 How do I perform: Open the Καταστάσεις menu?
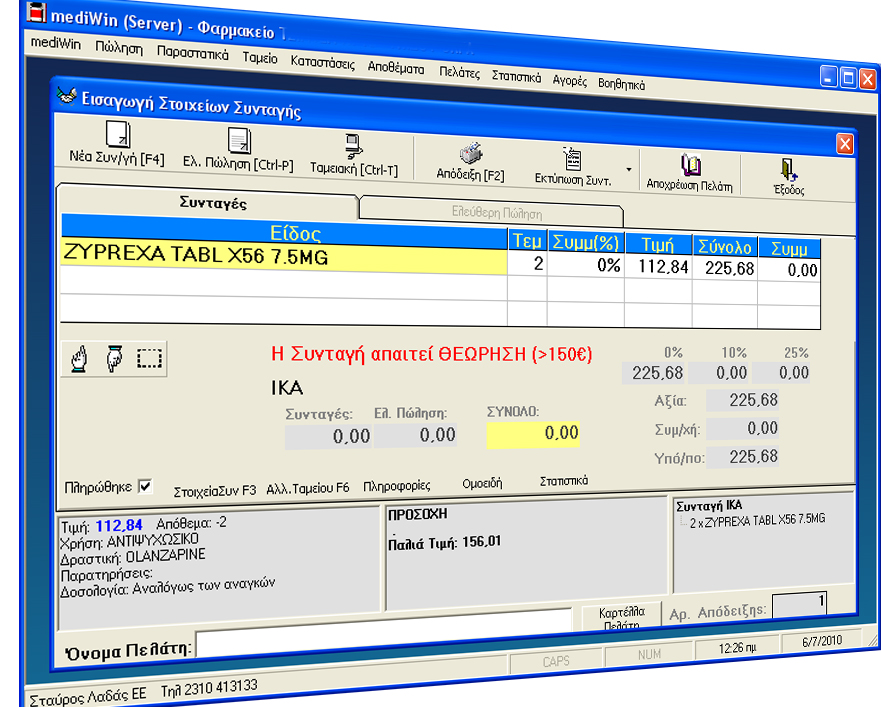click(x=322, y=62)
